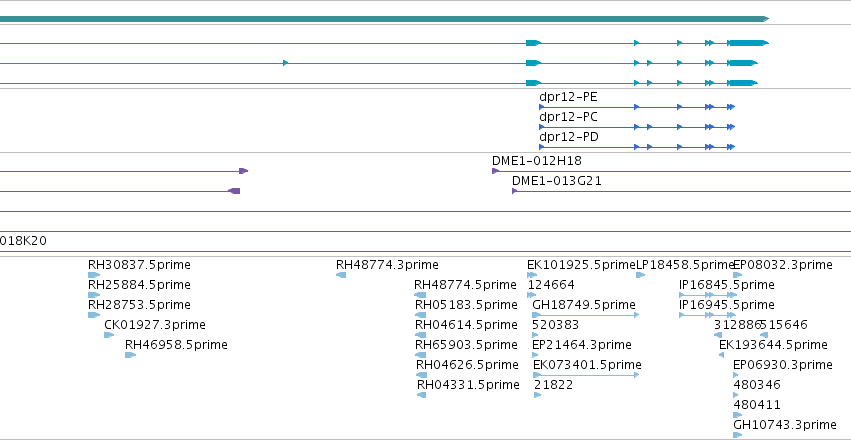
Task: Click the RH30837.5prime EST arrow glyph
Action: click(94, 275)
